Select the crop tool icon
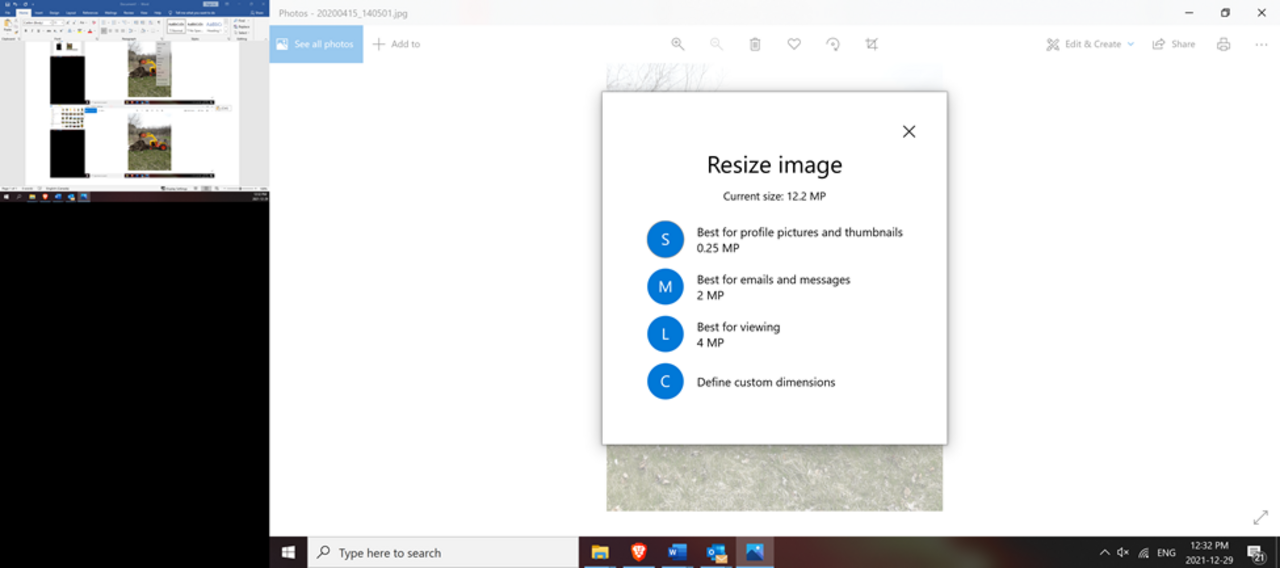Image resolution: width=1280 pixels, height=568 pixels. pos(871,44)
